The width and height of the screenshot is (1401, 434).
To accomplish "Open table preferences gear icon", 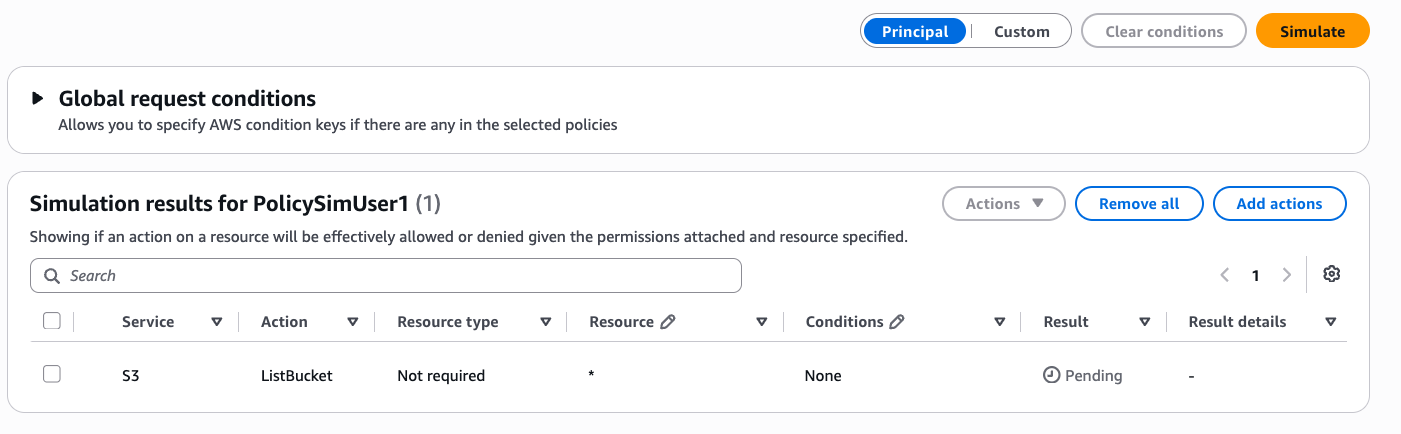I will tap(1331, 274).
